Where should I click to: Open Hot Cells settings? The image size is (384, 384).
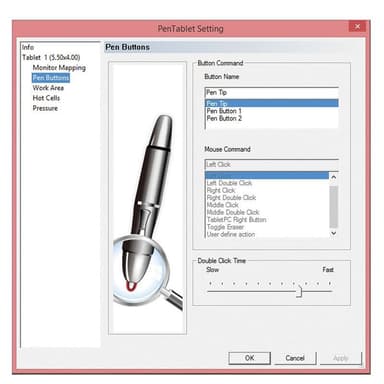[x=46, y=98]
